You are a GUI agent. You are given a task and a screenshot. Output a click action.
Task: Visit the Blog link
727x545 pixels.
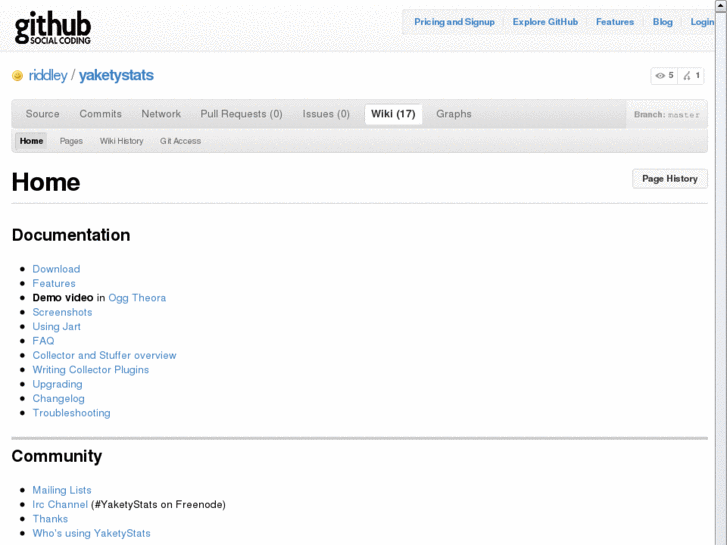pyautogui.click(x=663, y=22)
